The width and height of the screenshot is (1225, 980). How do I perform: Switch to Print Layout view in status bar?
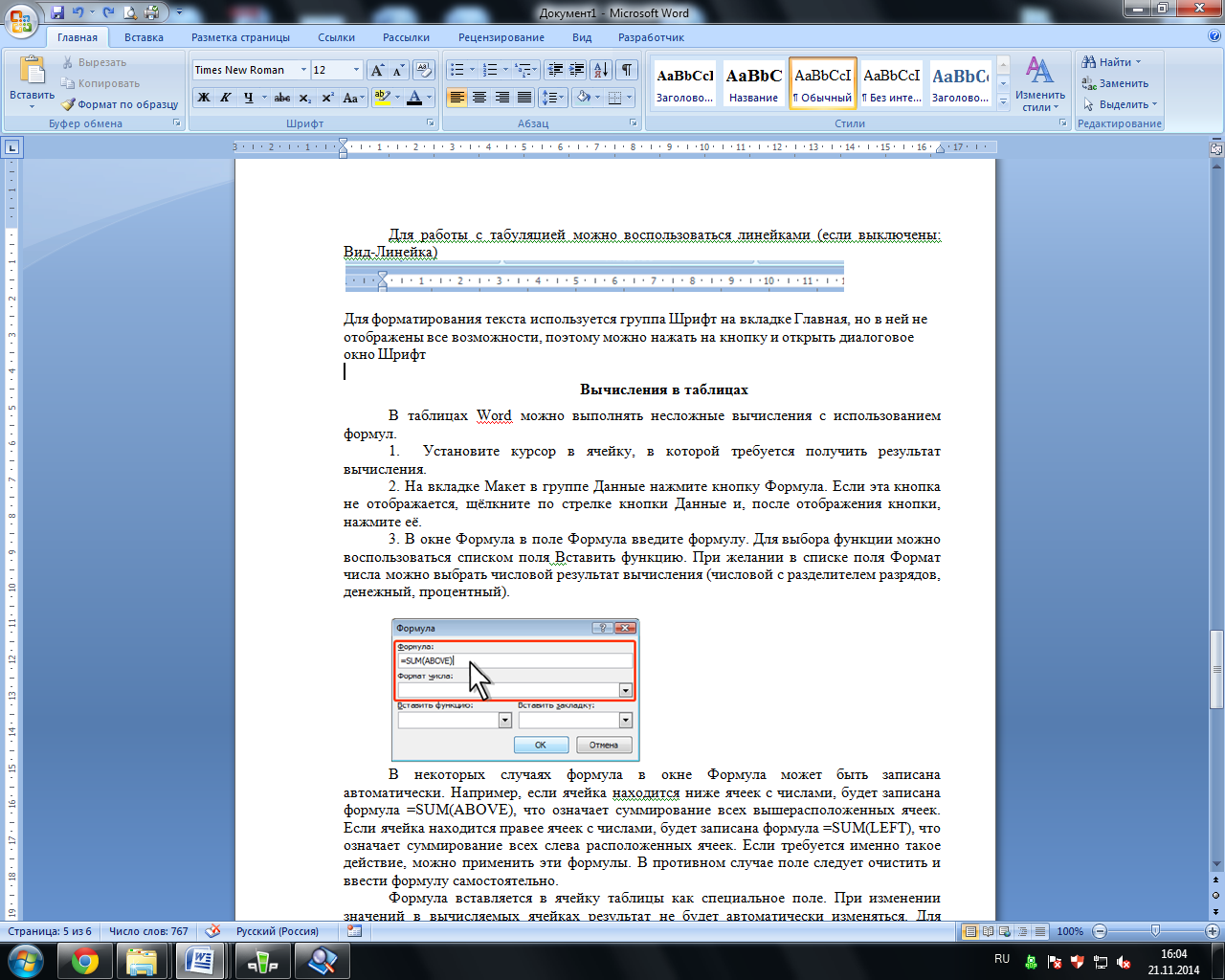coord(971,931)
